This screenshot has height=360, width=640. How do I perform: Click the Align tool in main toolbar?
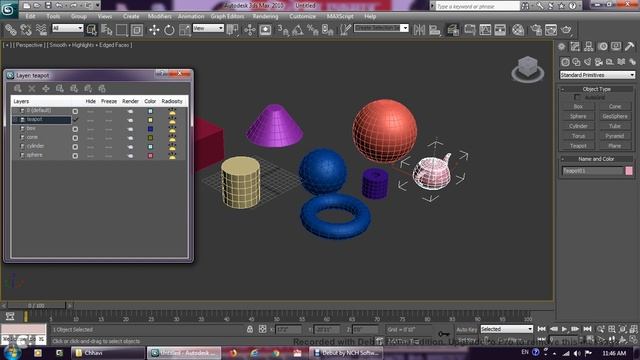pos(435,30)
